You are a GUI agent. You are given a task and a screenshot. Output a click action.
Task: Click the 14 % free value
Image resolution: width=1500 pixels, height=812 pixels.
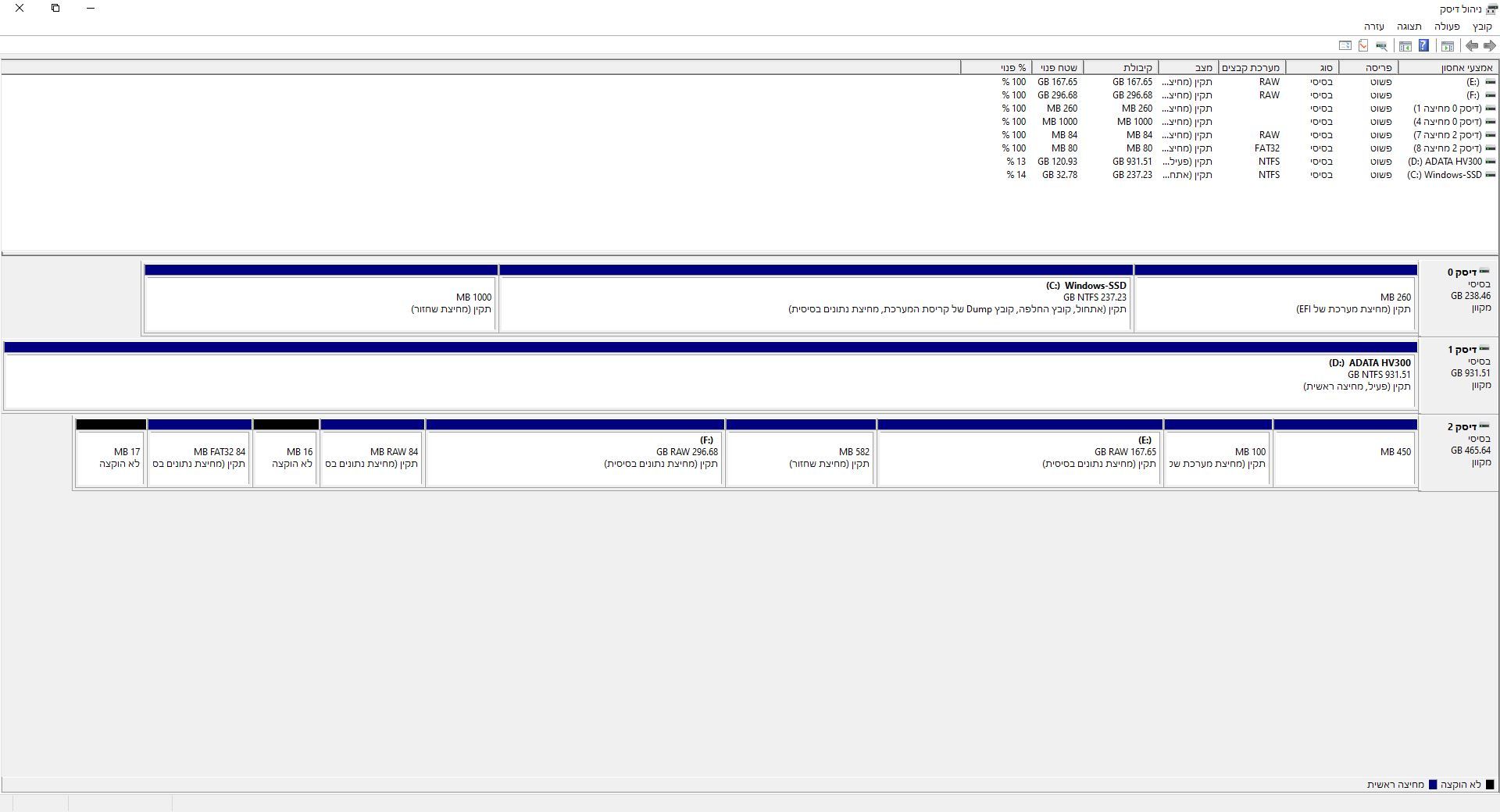coord(1016,175)
